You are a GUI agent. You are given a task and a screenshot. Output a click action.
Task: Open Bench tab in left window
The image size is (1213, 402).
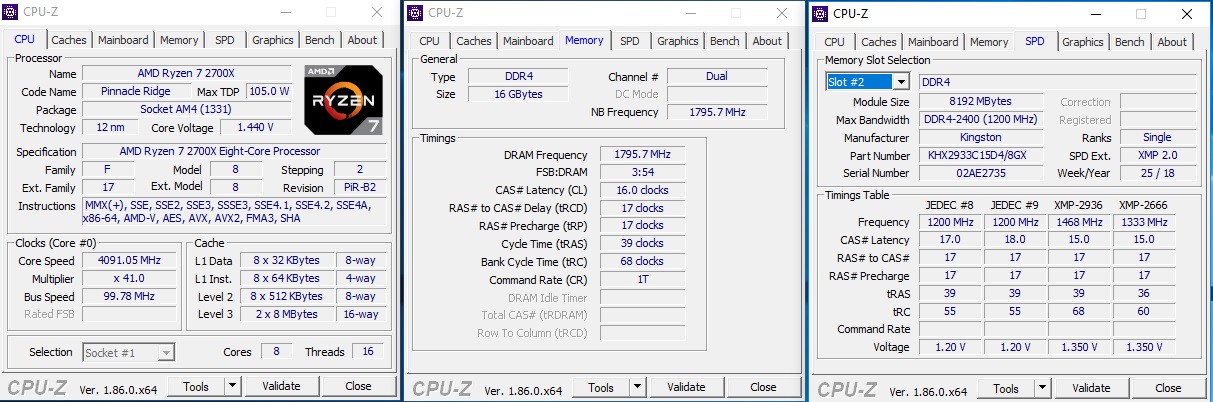[320, 40]
